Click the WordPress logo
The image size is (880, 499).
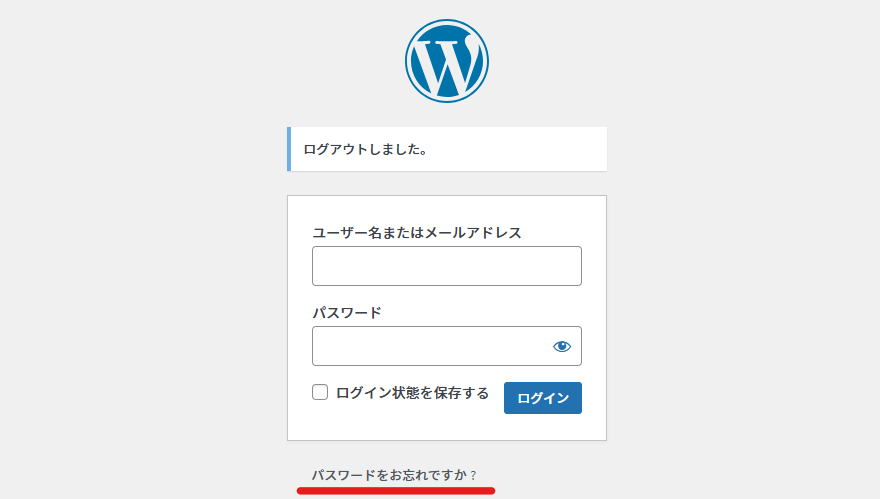pyautogui.click(x=447, y=60)
